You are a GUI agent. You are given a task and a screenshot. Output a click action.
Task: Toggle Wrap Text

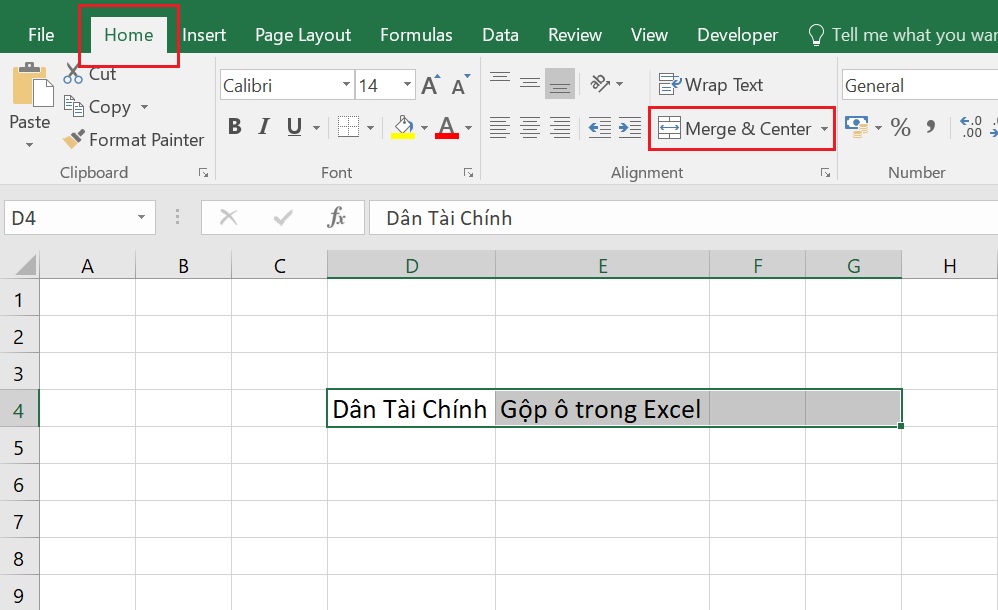[710, 85]
